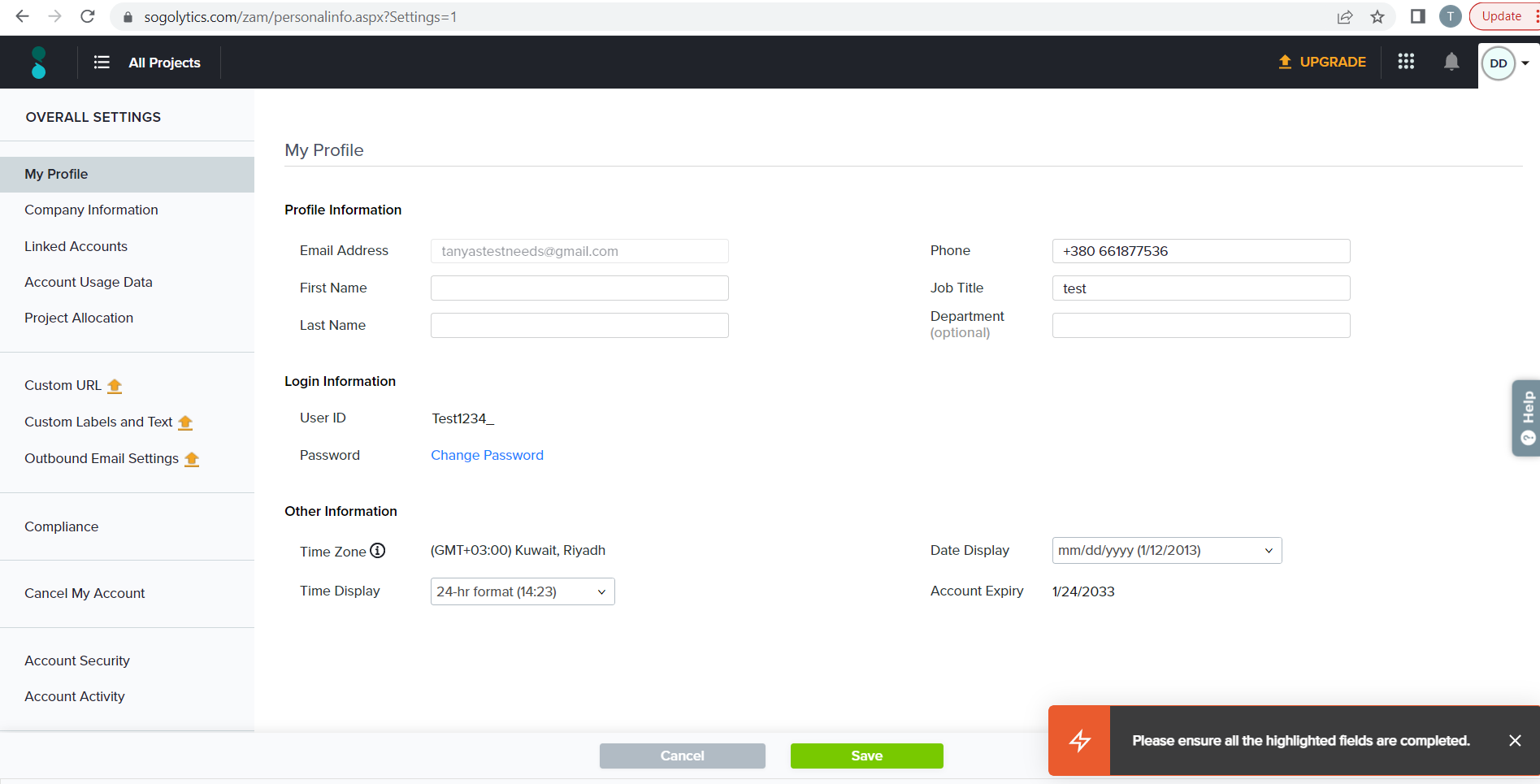Click the SoGoLytics logo icon

click(x=38, y=63)
